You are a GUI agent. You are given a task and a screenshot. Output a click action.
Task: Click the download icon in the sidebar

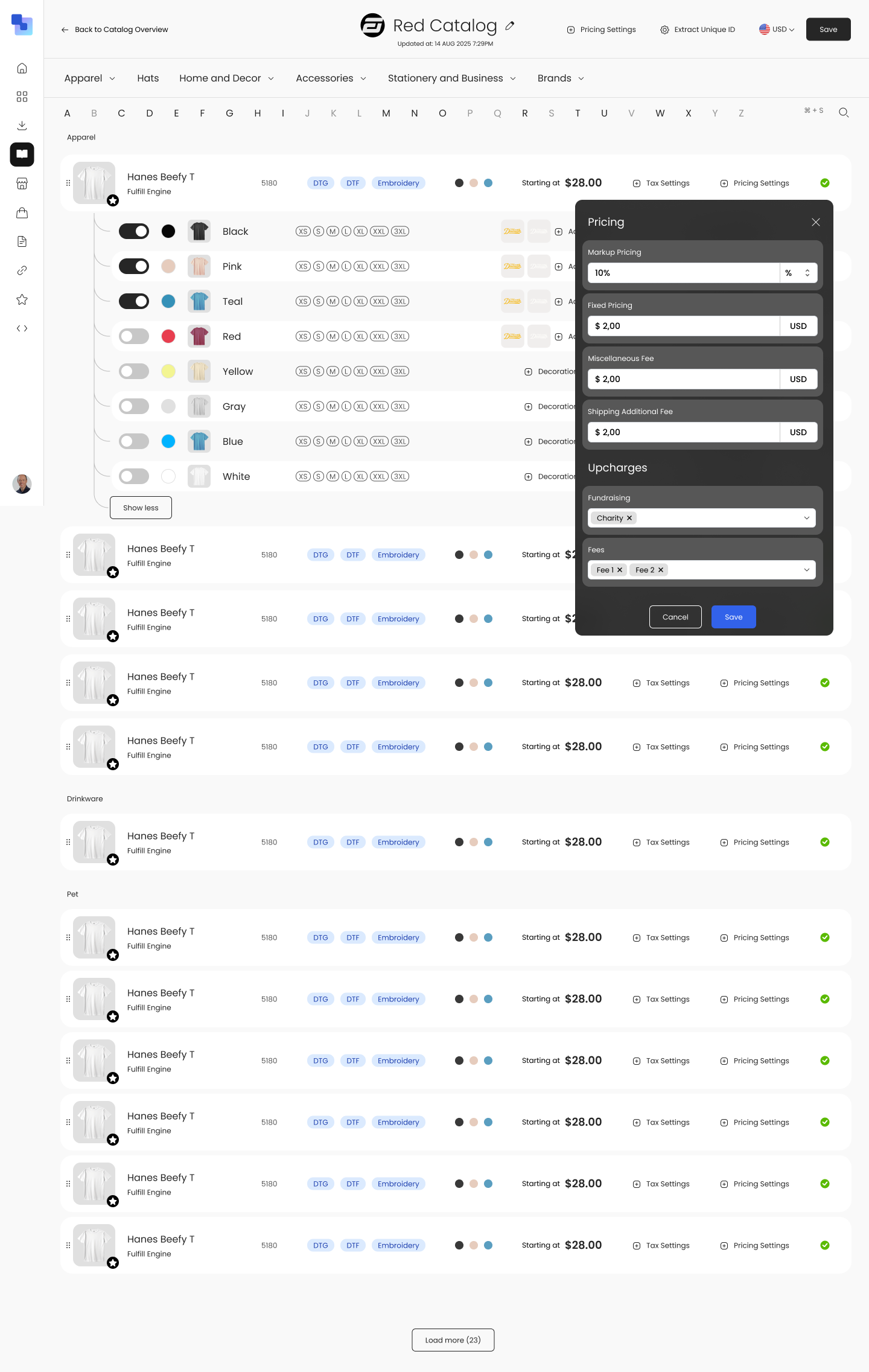(x=22, y=126)
